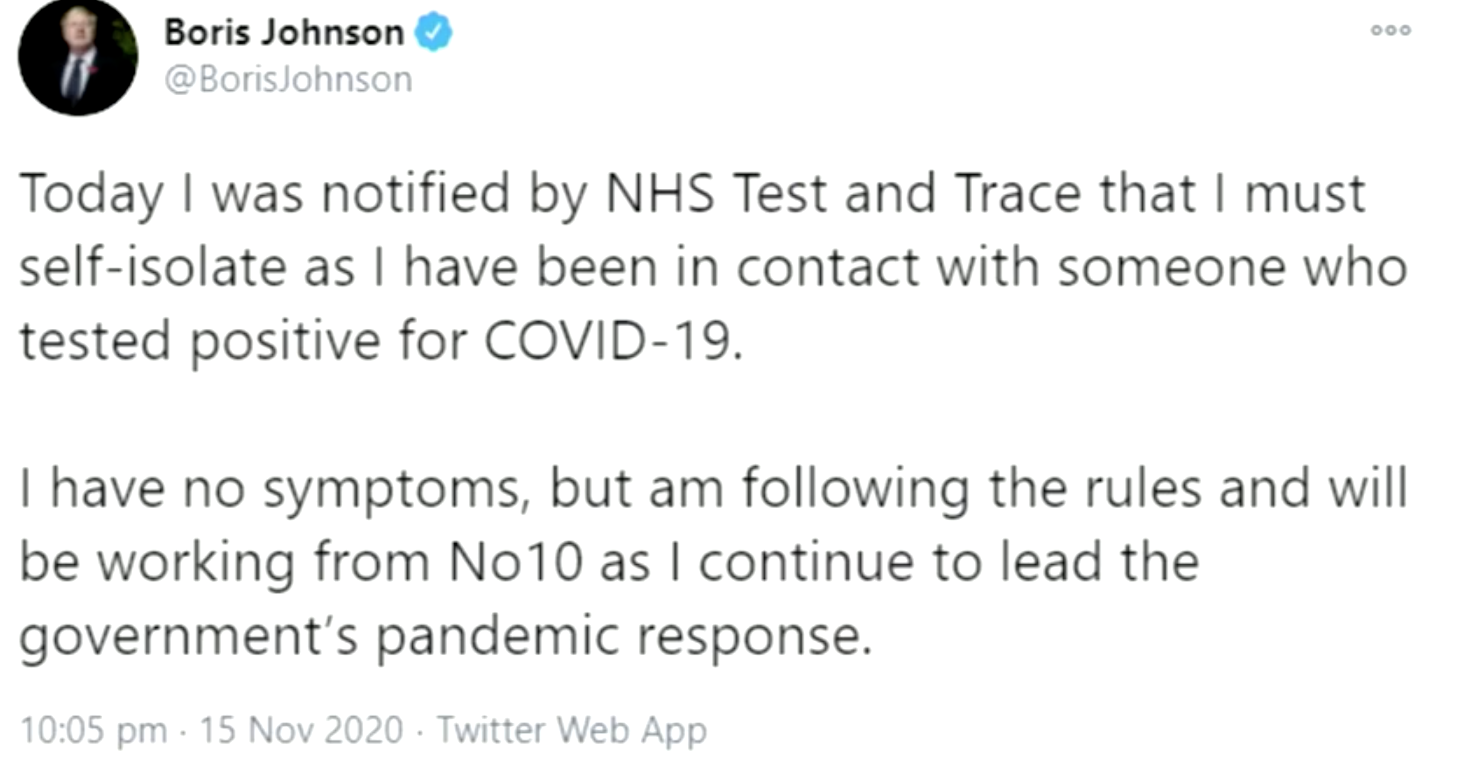Open the "Twitter Web App" source link

click(571, 730)
